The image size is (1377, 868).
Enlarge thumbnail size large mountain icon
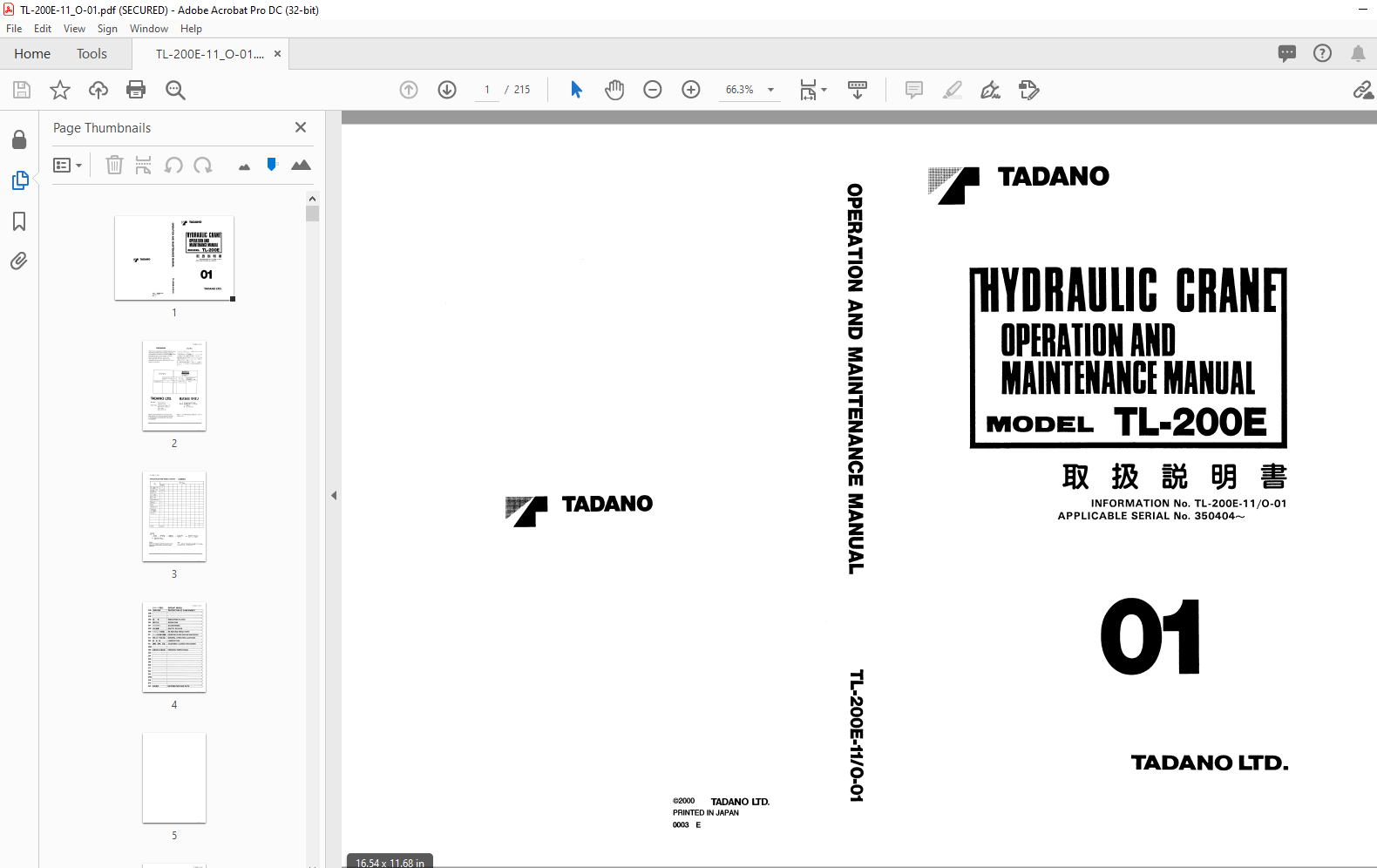(x=301, y=165)
